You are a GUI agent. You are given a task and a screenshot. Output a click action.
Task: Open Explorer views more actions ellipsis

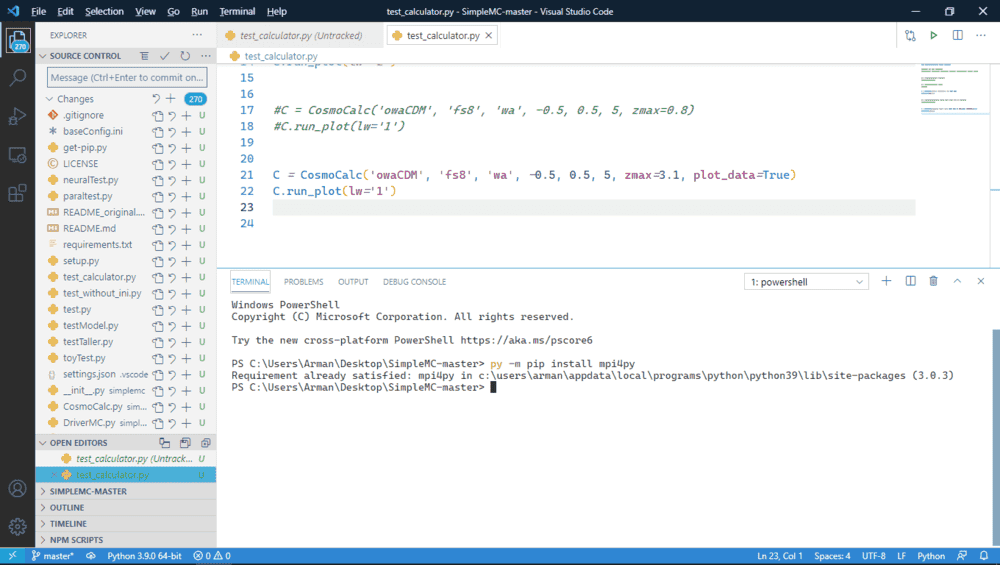click(197, 35)
